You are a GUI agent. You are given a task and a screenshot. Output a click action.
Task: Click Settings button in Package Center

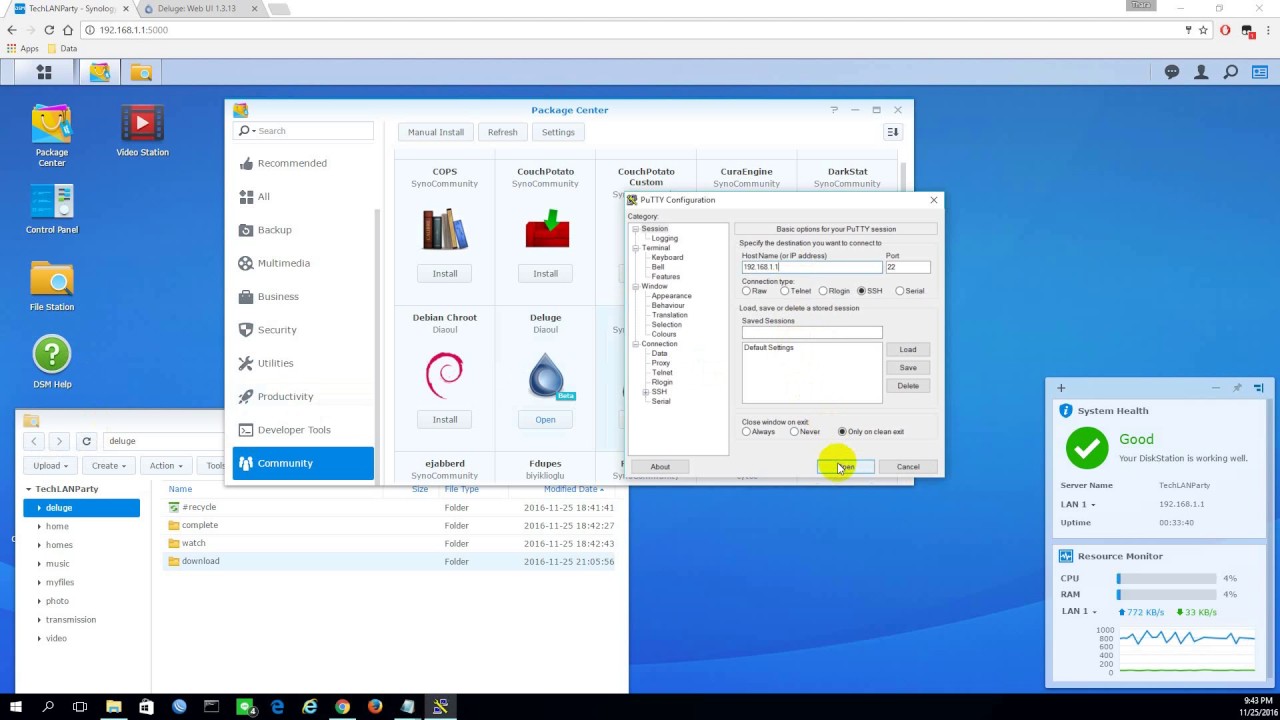(x=558, y=132)
